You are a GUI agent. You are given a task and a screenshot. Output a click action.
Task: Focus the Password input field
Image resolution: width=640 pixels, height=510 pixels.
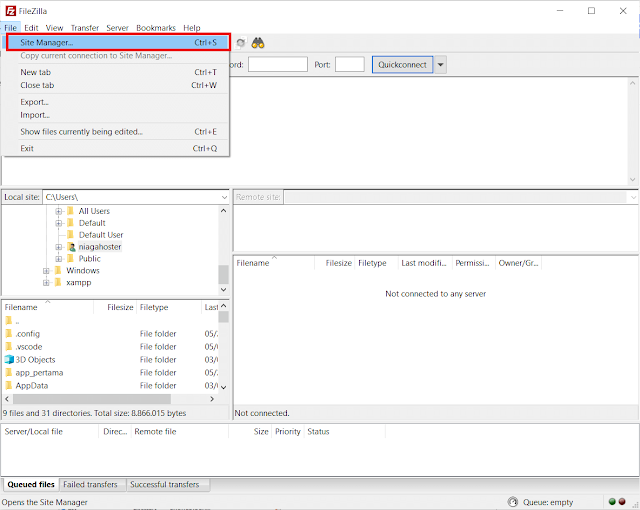coord(278,64)
